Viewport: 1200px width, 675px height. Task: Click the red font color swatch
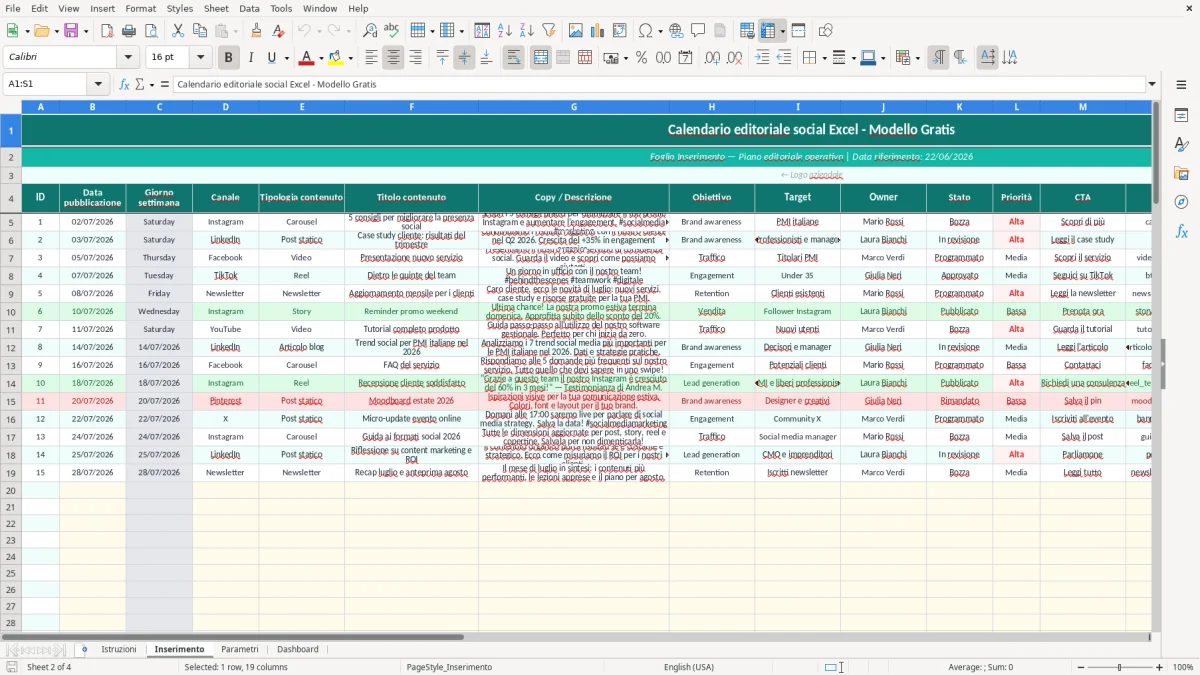[307, 58]
